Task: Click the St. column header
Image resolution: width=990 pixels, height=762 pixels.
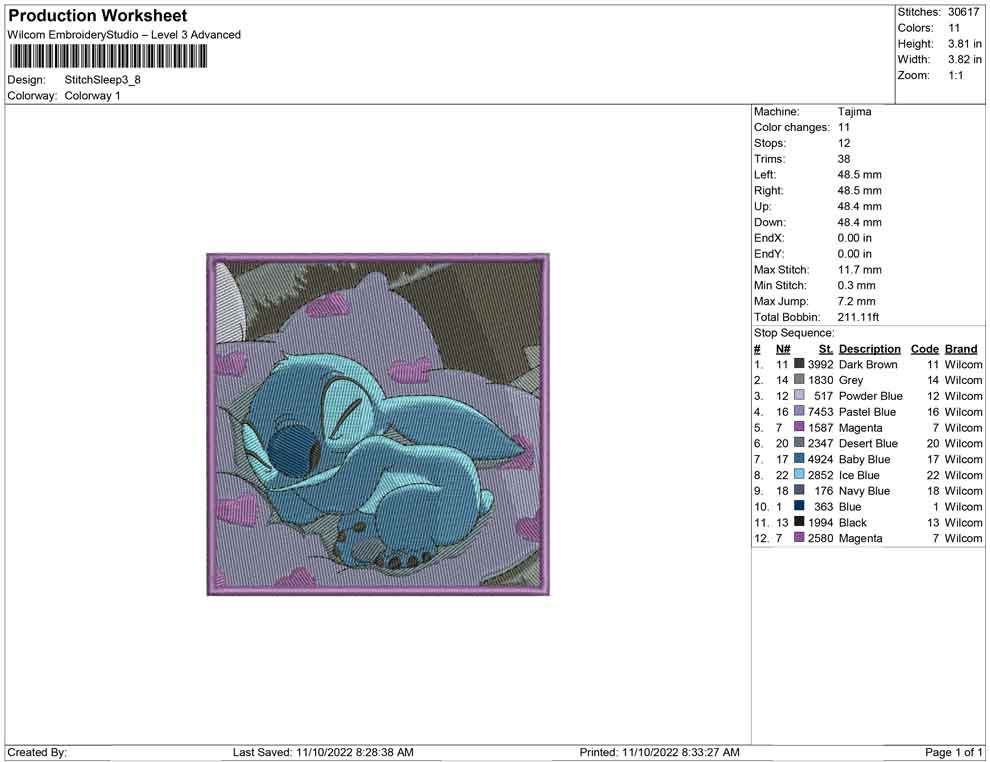Action: [x=826, y=349]
